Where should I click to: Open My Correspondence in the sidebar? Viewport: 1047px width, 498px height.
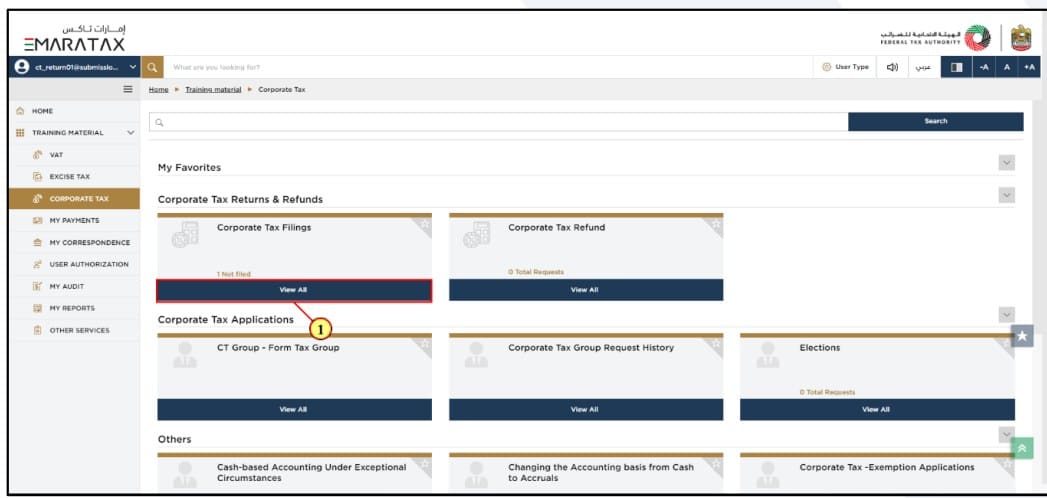(75, 242)
